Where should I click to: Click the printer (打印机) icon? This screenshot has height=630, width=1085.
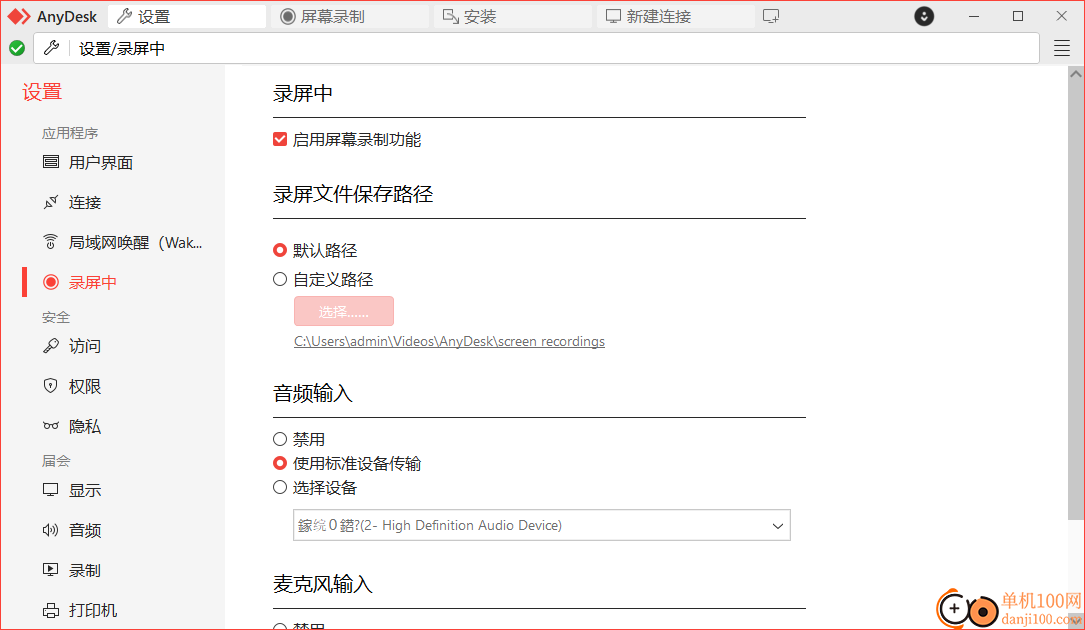(51, 610)
